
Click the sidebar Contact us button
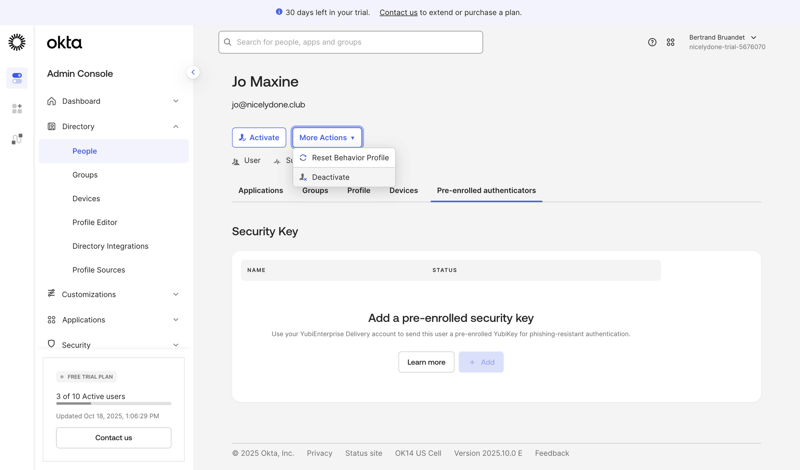coord(114,438)
